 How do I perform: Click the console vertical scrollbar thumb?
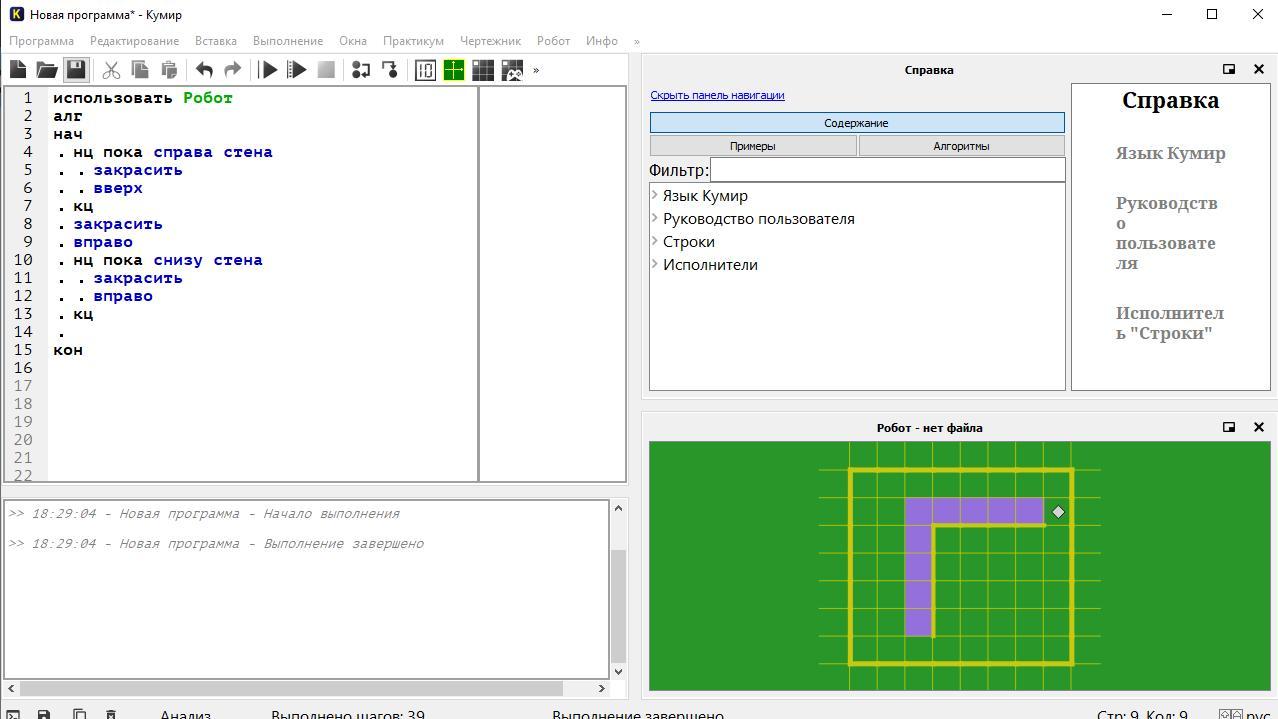coord(618,606)
